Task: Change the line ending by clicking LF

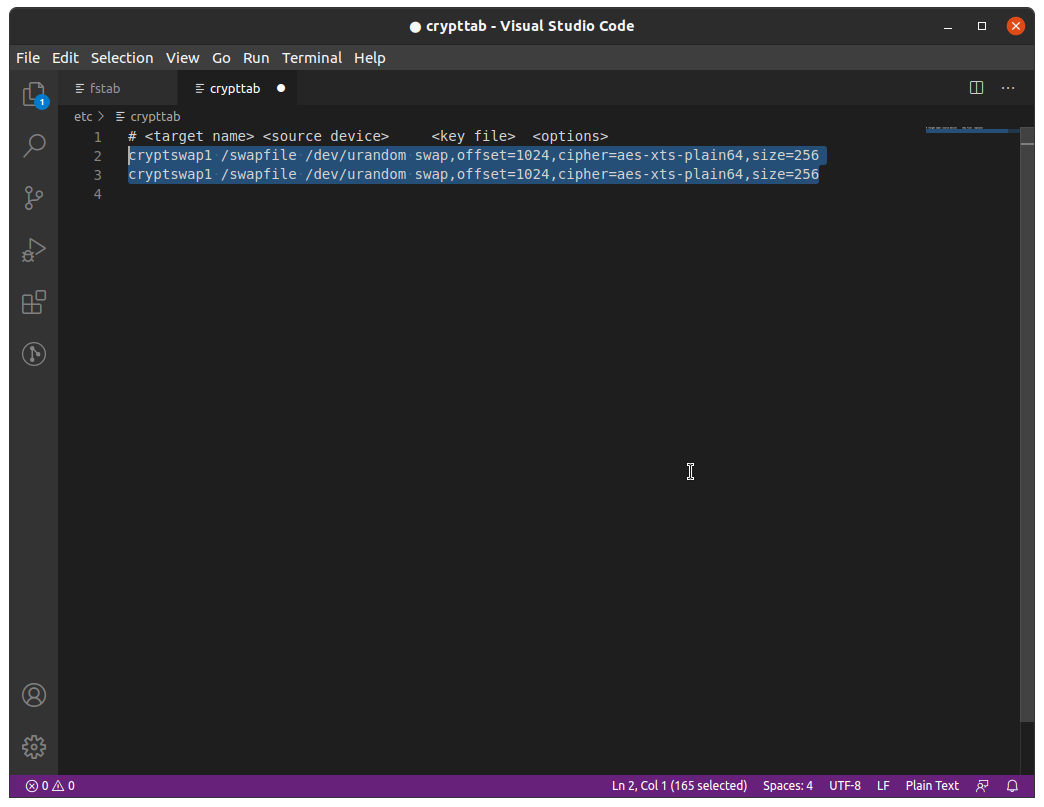Action: tap(883, 785)
